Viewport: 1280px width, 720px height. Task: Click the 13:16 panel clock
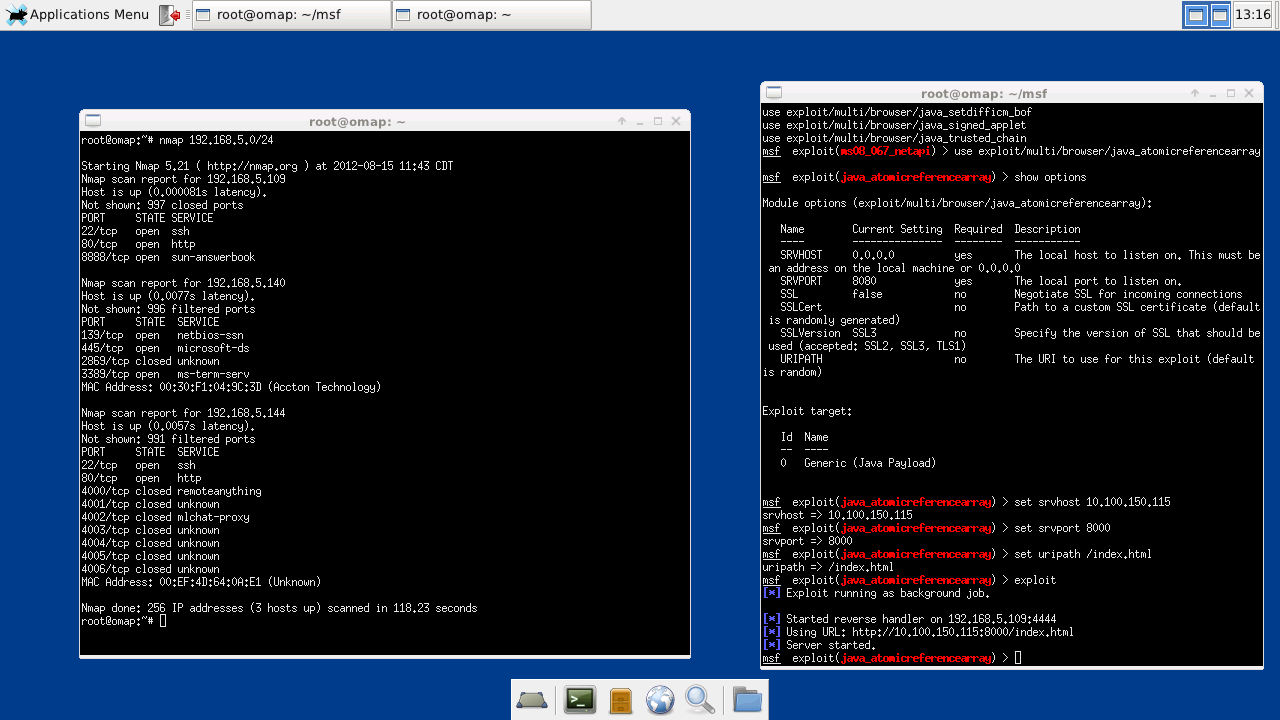click(x=1253, y=15)
